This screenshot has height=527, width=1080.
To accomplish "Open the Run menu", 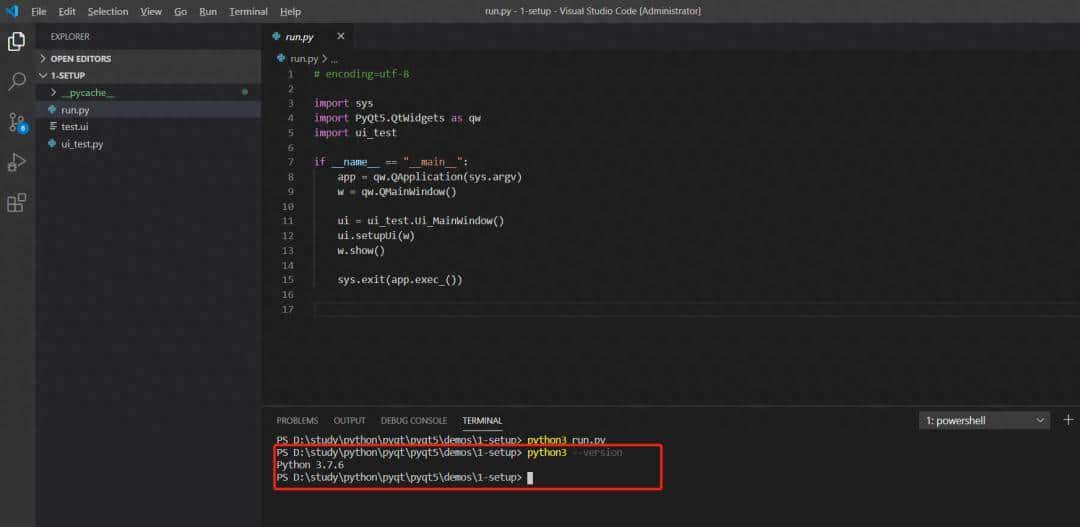I will (x=208, y=12).
